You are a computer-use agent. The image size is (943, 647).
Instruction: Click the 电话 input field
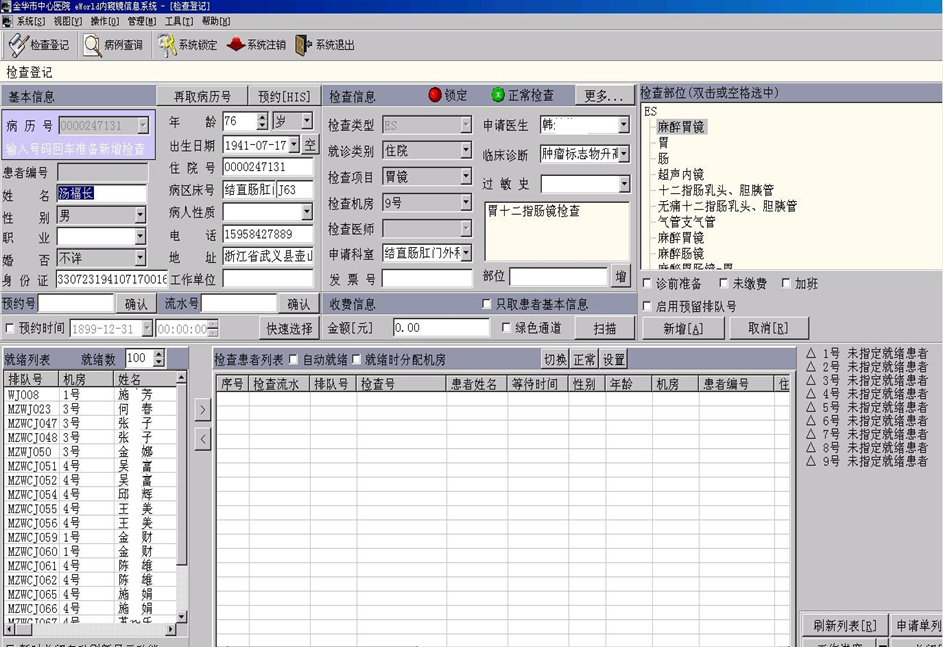tap(268, 234)
